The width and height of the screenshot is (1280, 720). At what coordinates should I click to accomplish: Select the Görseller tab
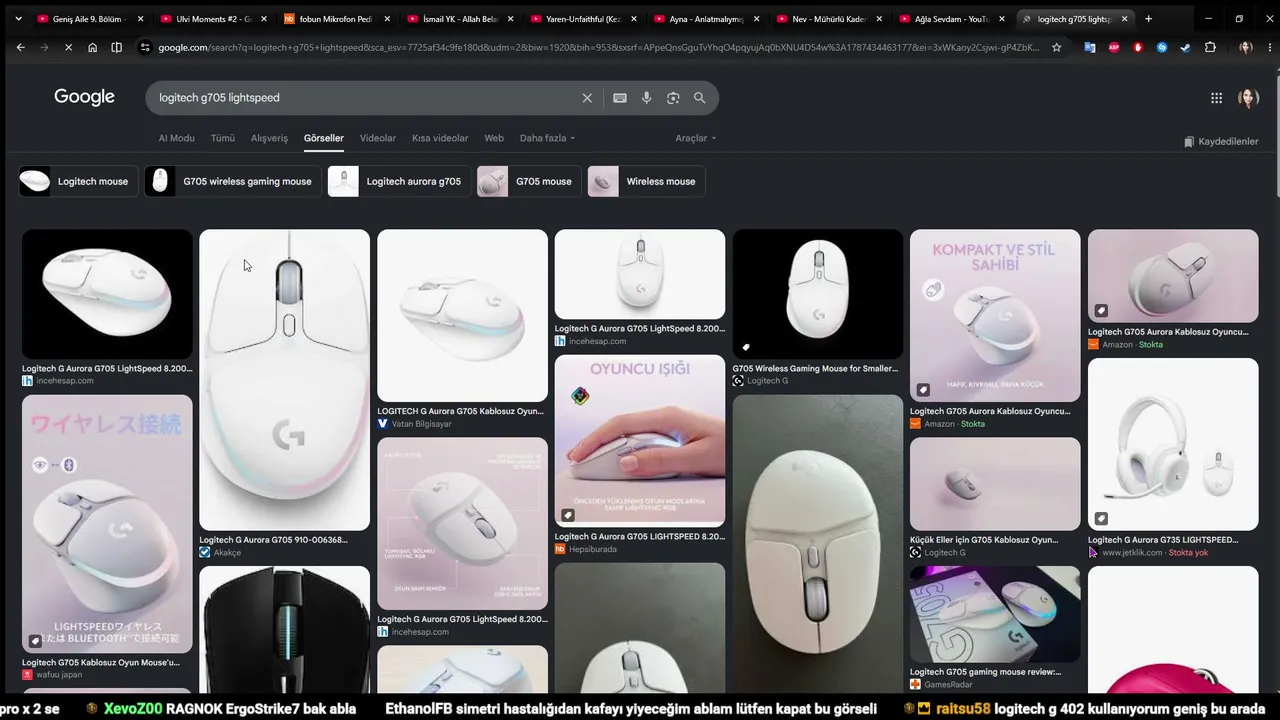[324, 138]
